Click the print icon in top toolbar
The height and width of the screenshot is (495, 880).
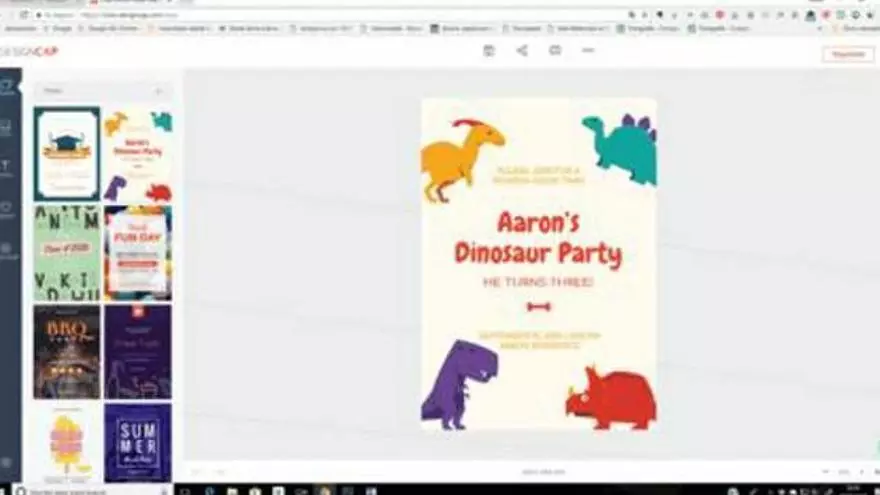point(555,51)
